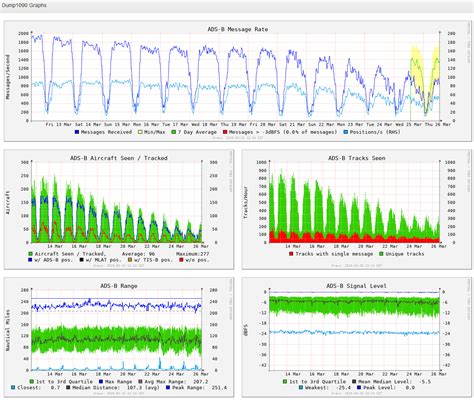Open the ADS-B Range graph
The width and height of the screenshot is (474, 403).
119,337
